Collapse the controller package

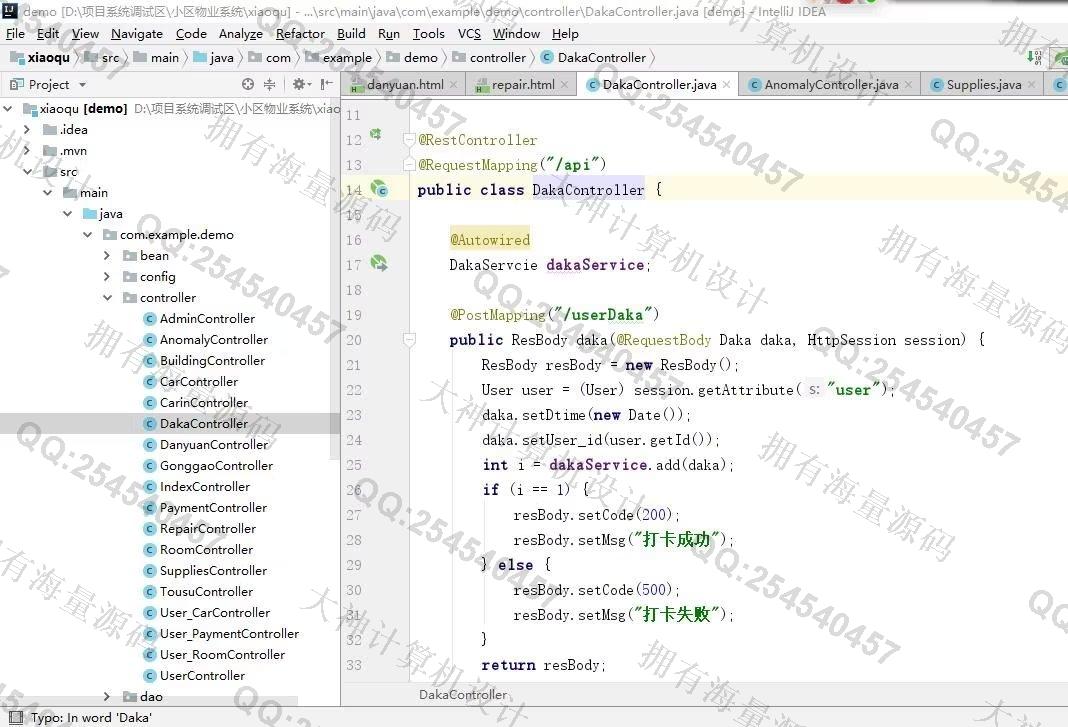[107, 298]
